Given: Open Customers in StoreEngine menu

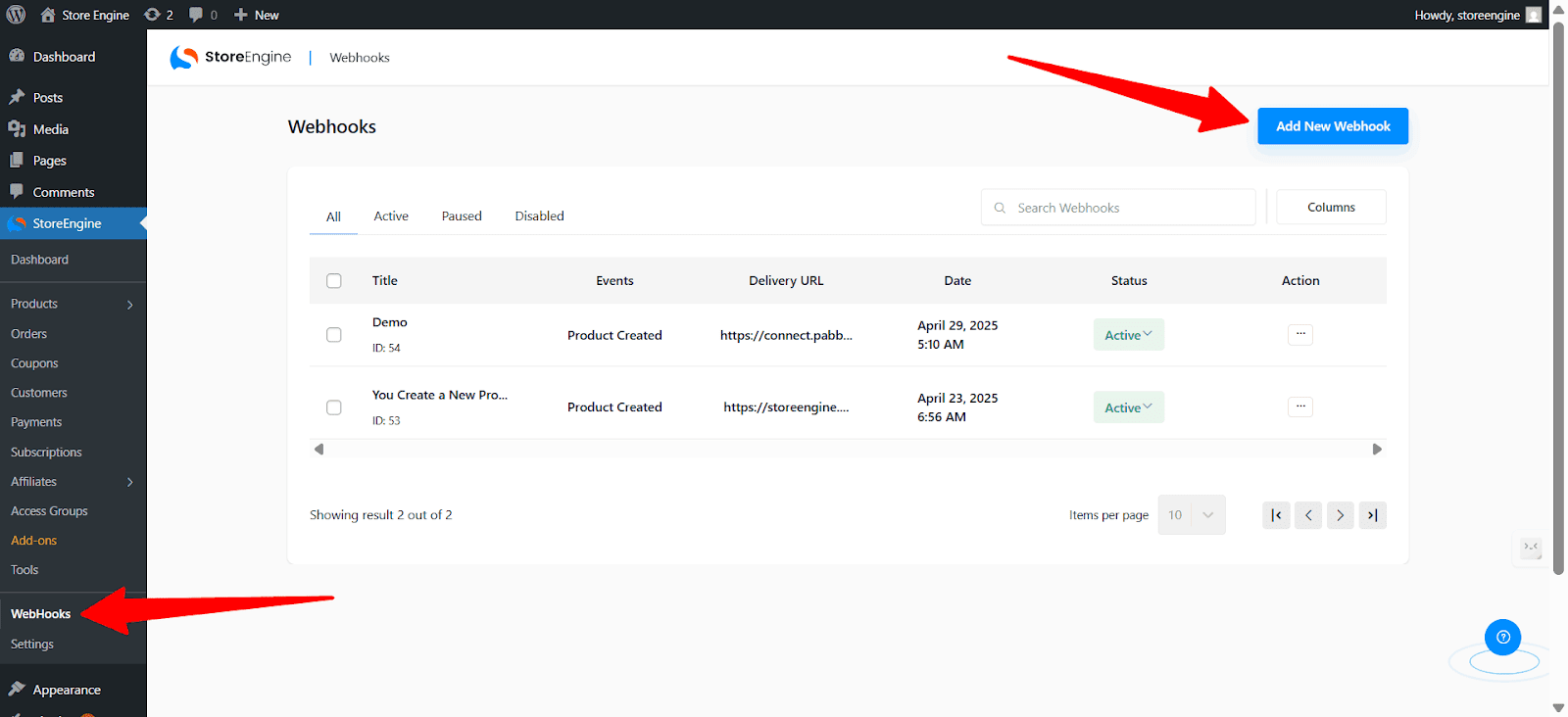Looking at the screenshot, I should coord(39,393).
